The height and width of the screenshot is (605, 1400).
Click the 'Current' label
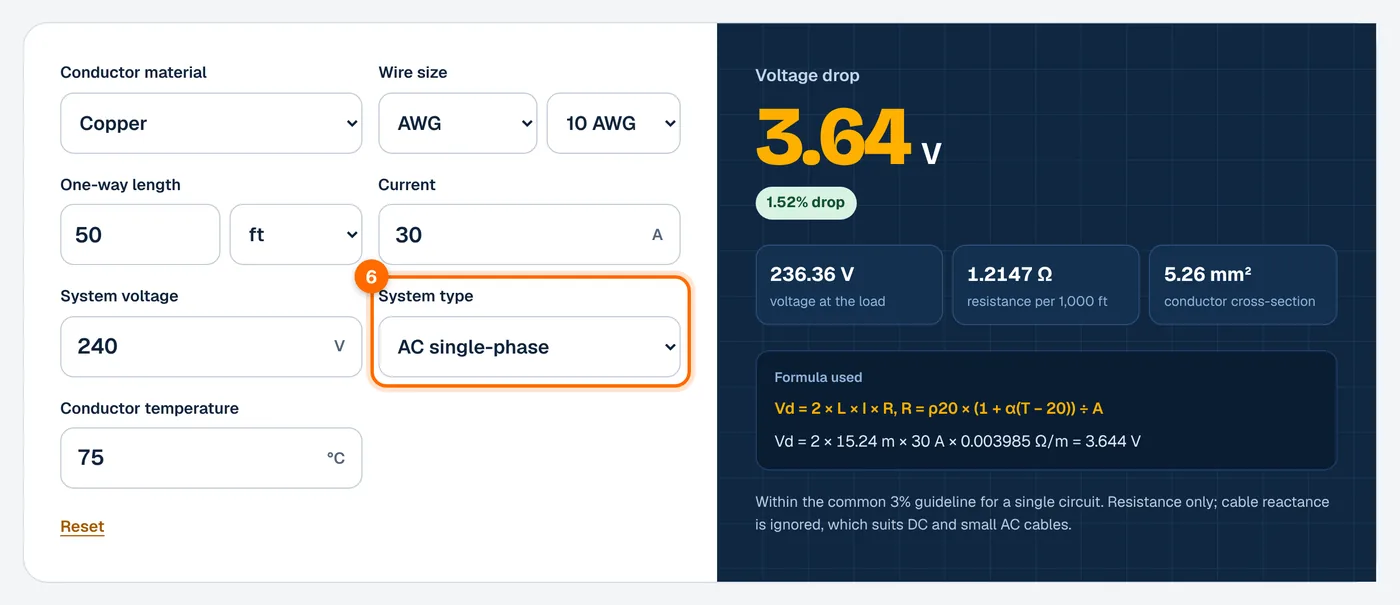[x=407, y=184]
